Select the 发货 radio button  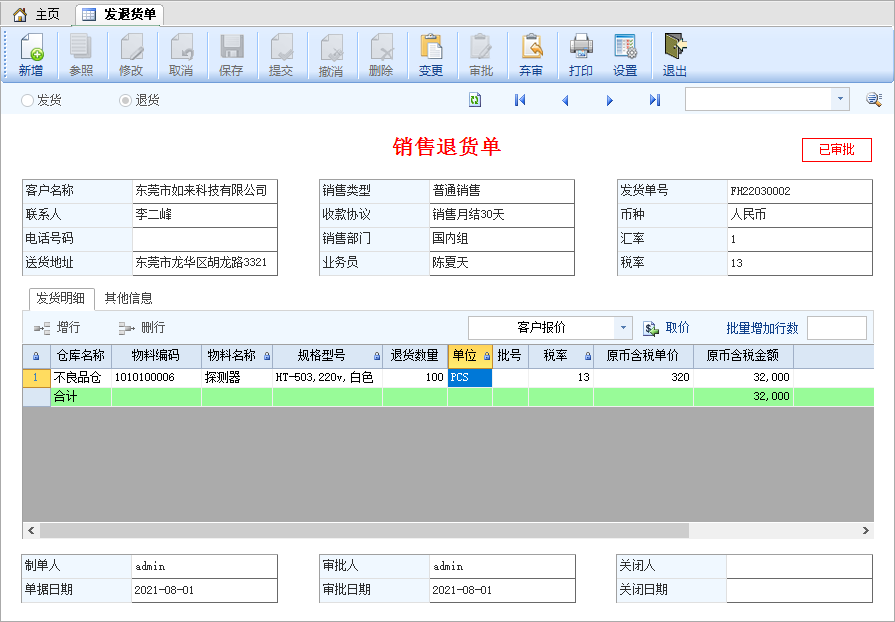[x=28, y=100]
